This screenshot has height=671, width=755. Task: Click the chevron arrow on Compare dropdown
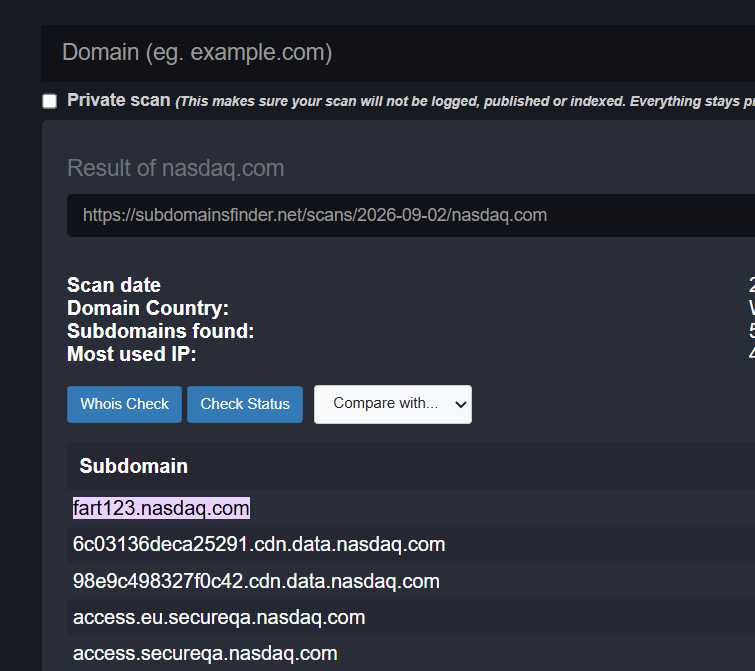pos(460,404)
